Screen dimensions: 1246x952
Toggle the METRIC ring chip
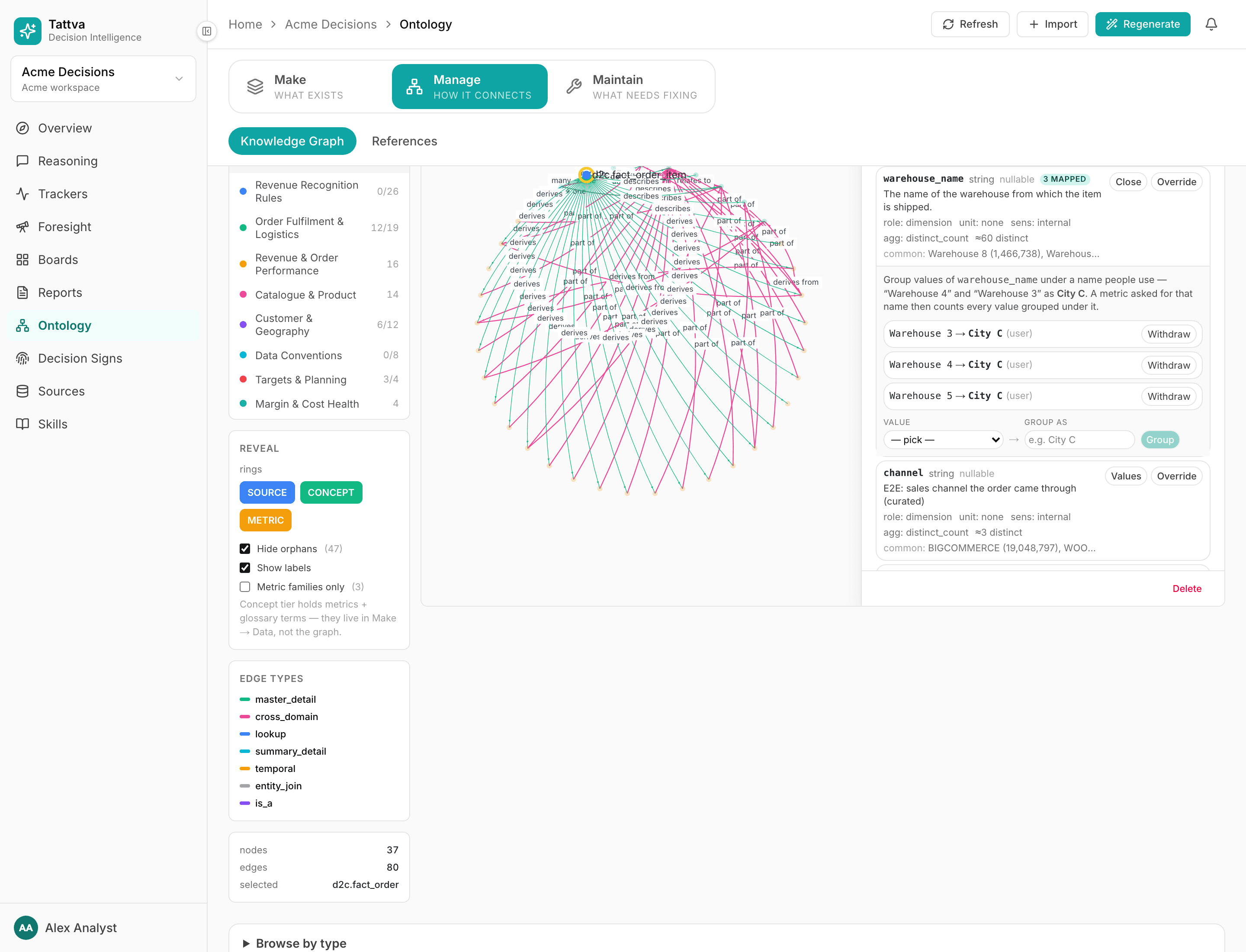click(265, 520)
